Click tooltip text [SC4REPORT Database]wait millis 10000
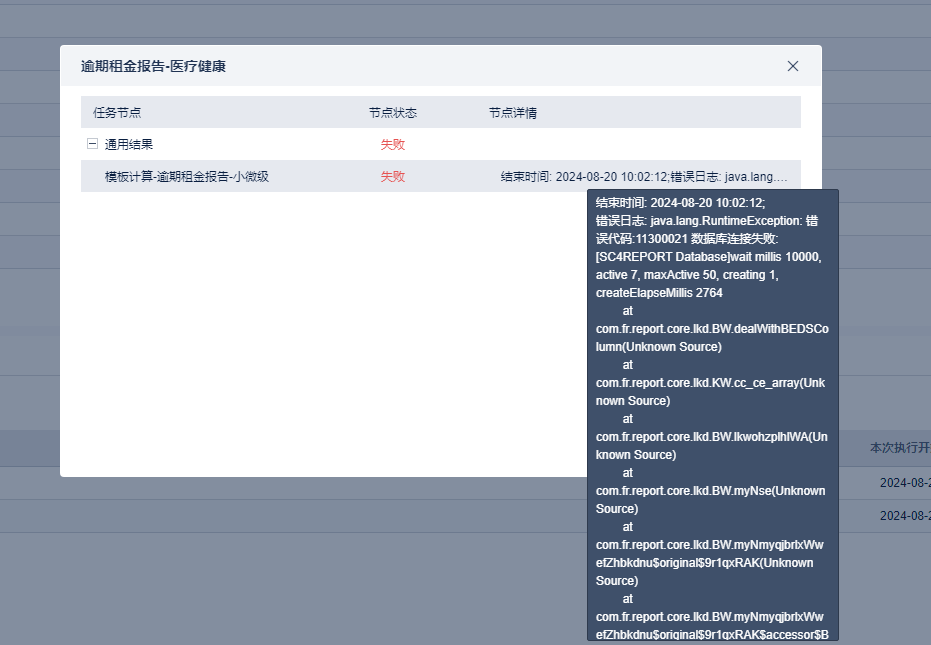The image size is (931, 645). [x=707, y=257]
